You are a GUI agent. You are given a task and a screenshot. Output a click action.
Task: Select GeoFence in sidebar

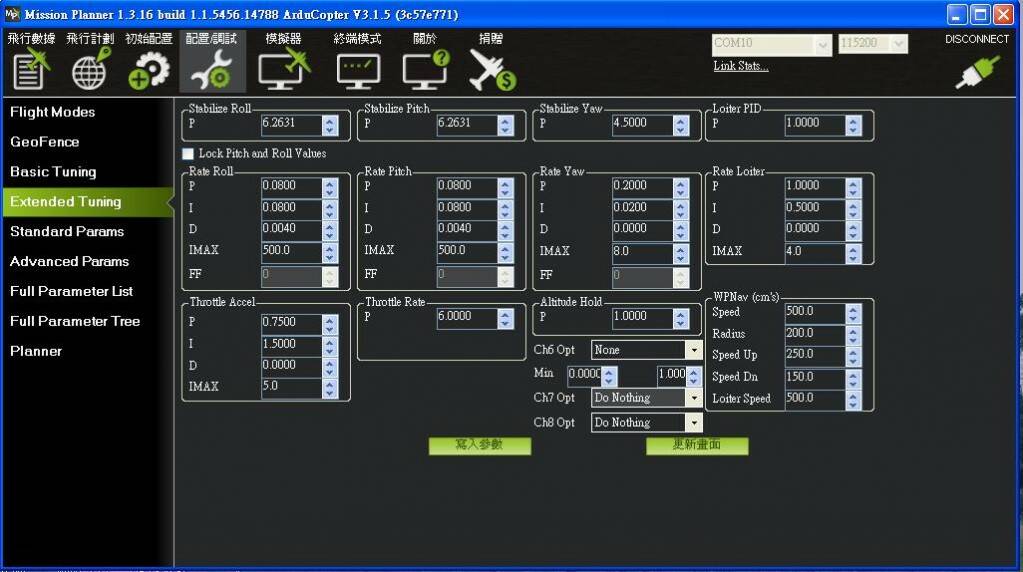44,142
